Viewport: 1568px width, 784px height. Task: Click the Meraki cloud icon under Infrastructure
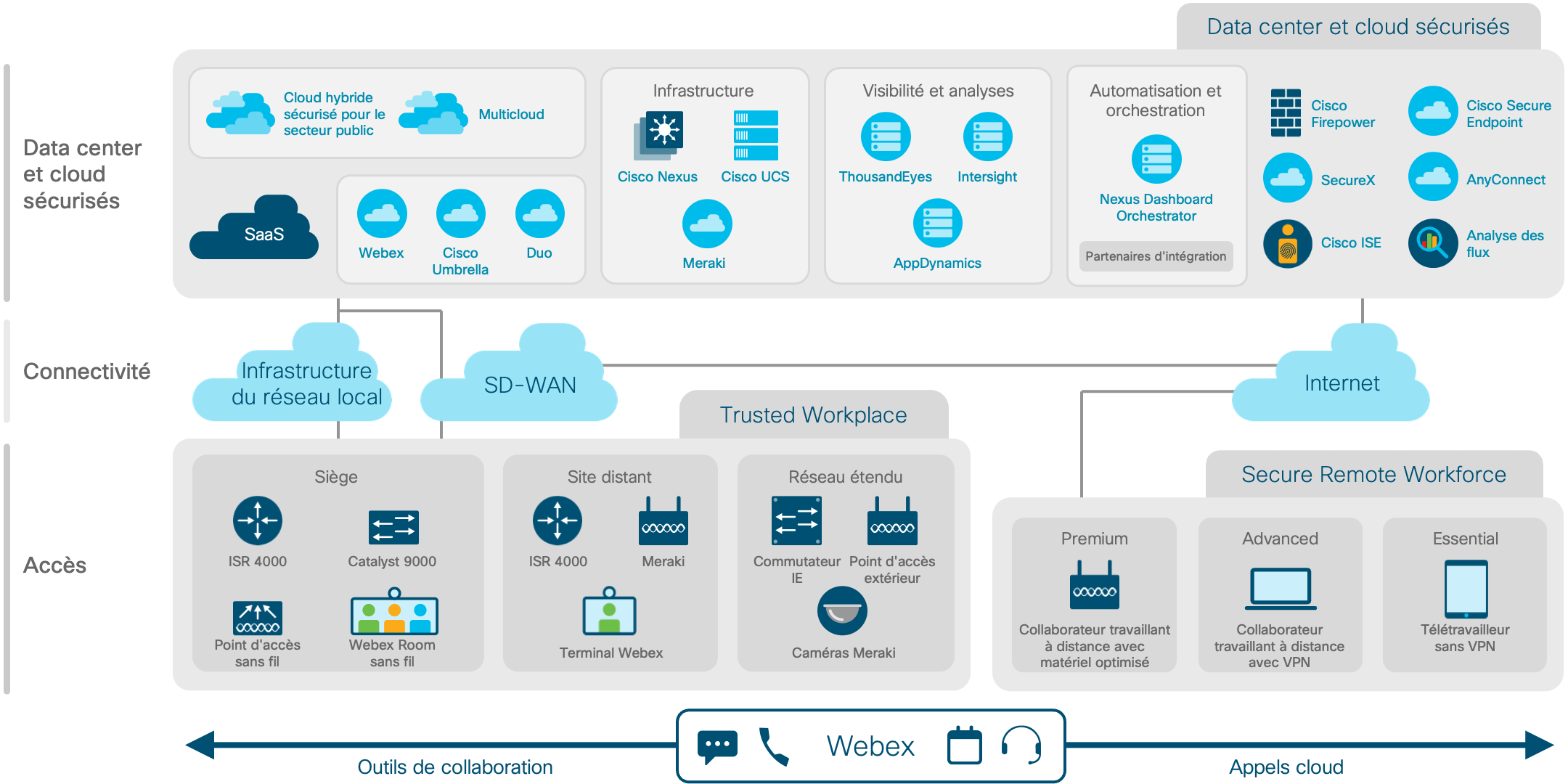pyautogui.click(x=707, y=223)
